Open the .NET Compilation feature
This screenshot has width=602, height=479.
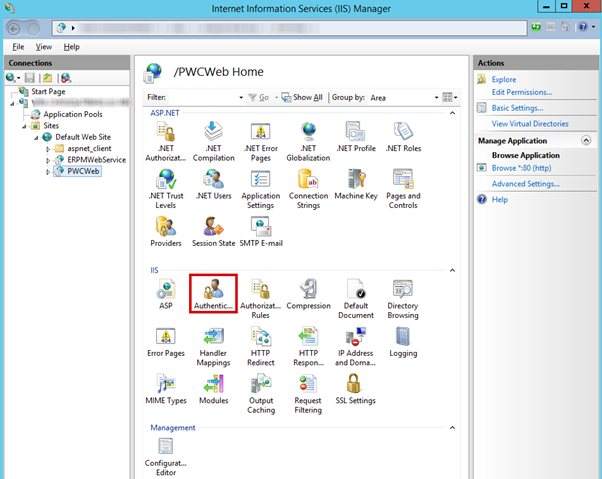(213, 142)
